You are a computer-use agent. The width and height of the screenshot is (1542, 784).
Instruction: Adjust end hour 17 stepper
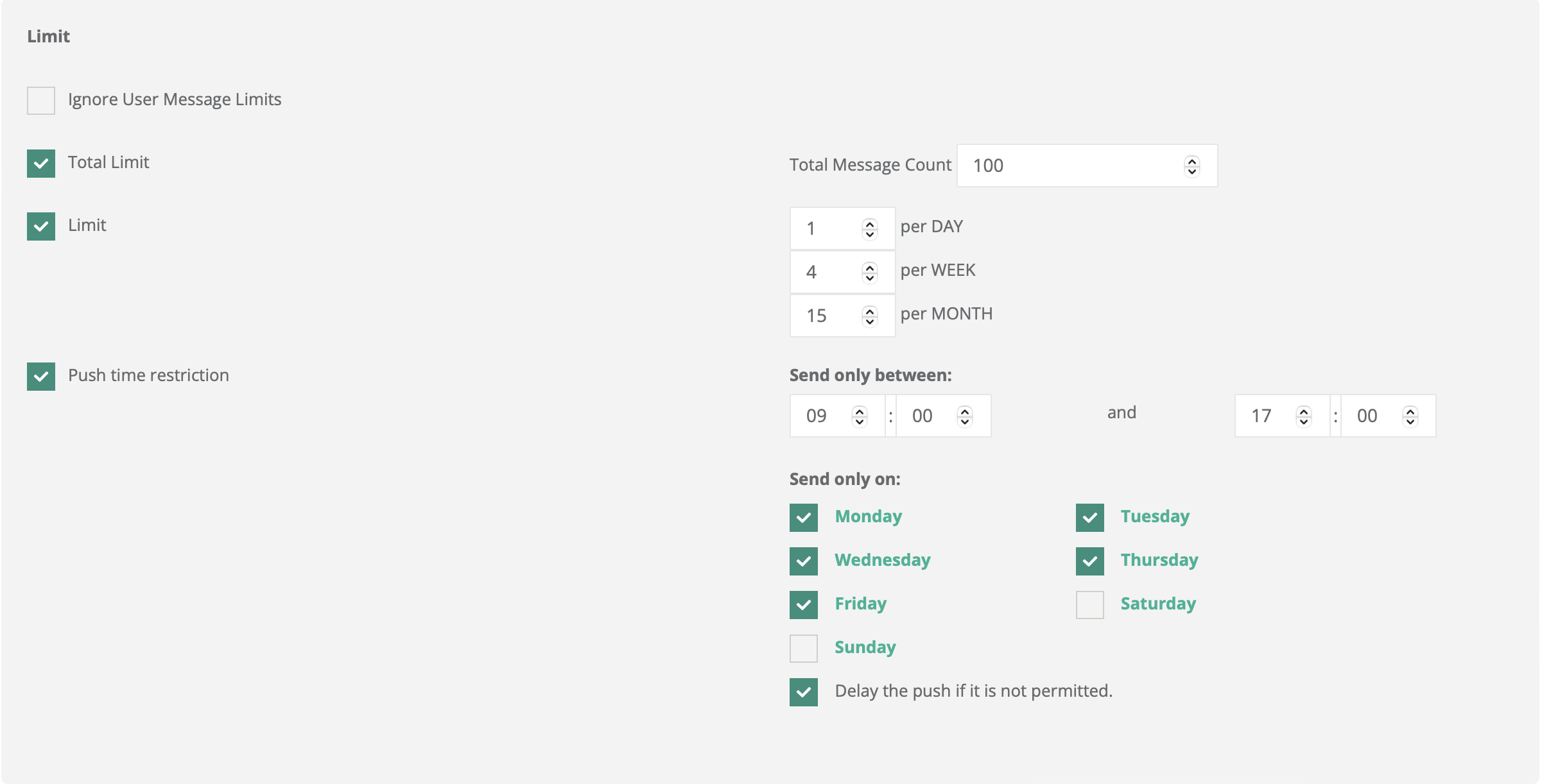[1303, 416]
